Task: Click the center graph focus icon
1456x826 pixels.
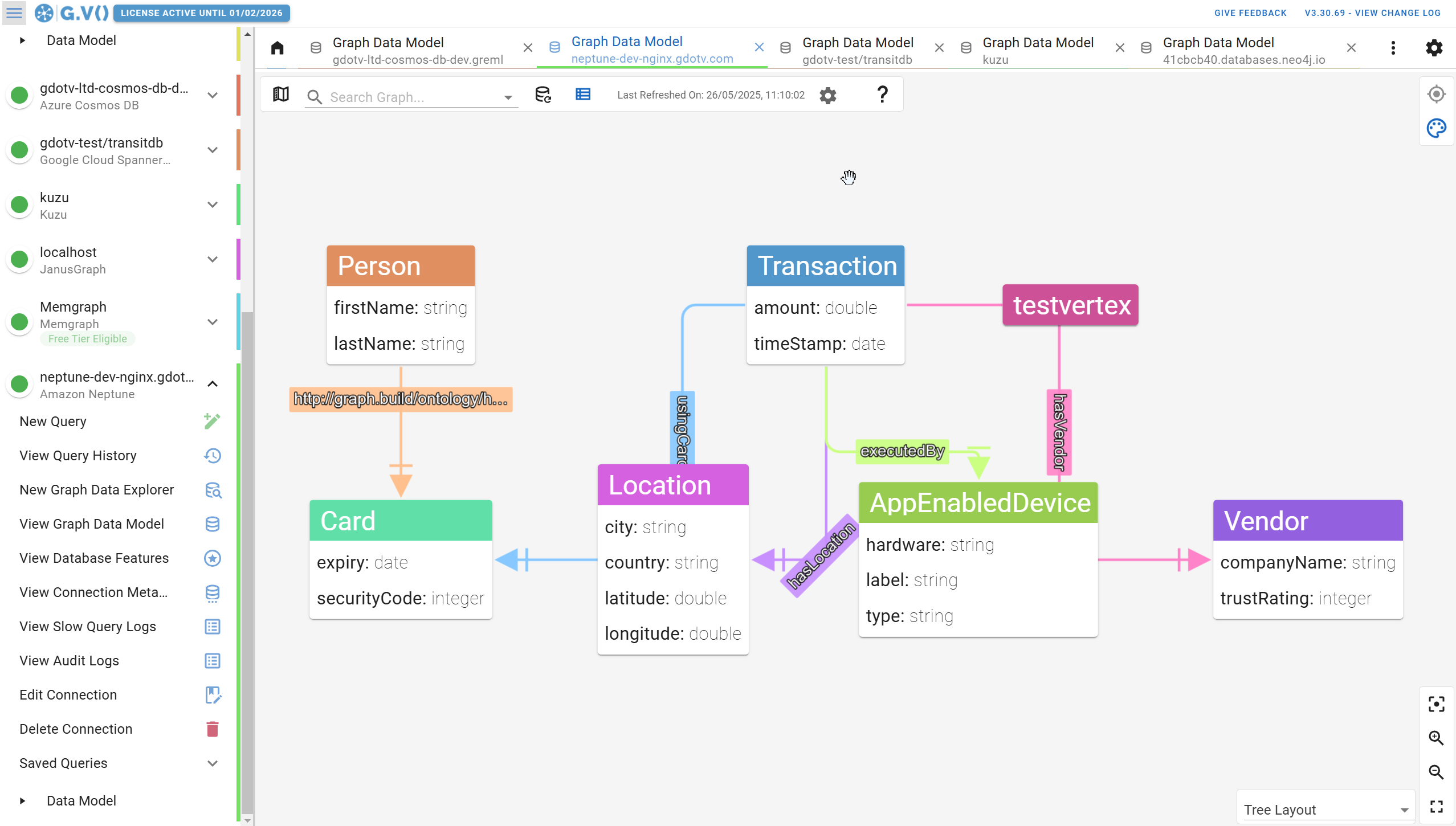Action: coord(1436,704)
